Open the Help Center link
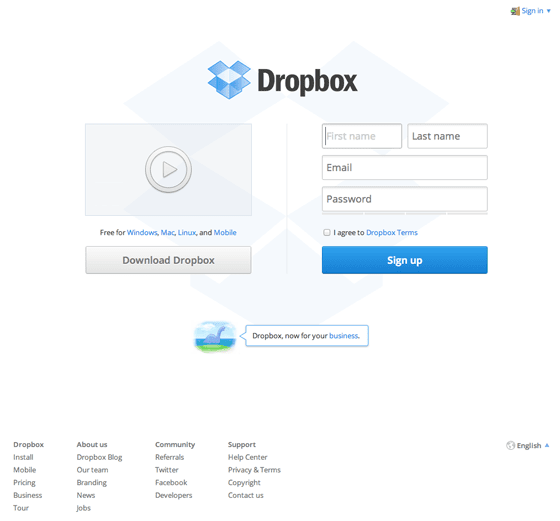The image size is (560, 521). 248,457
